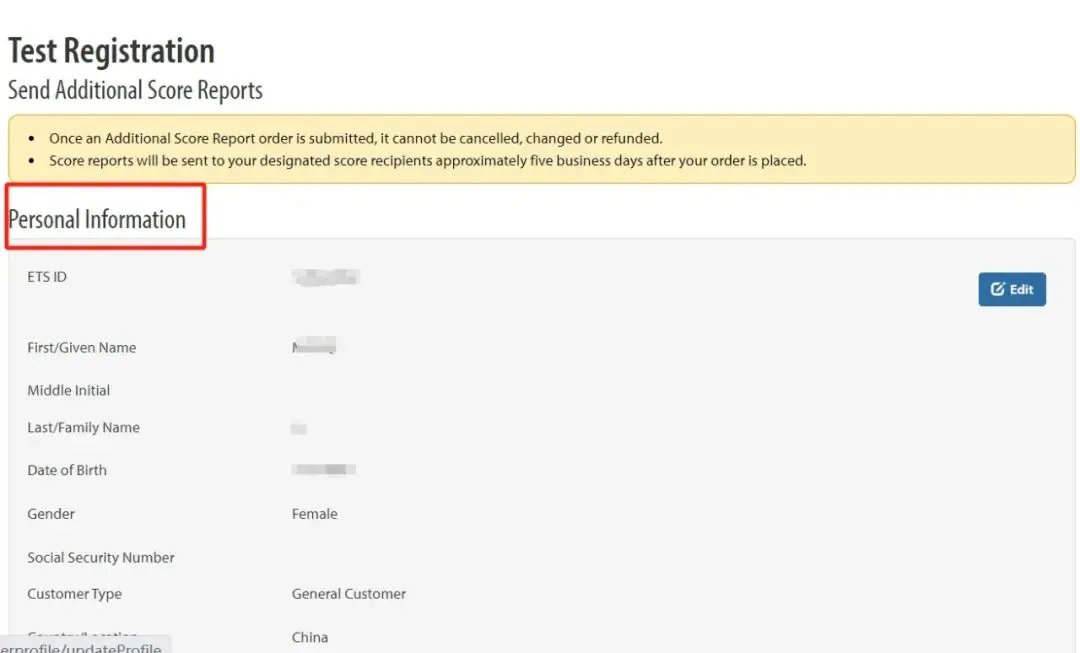Click the blue Edit button
This screenshot has width=1080, height=653.
coord(1011,289)
